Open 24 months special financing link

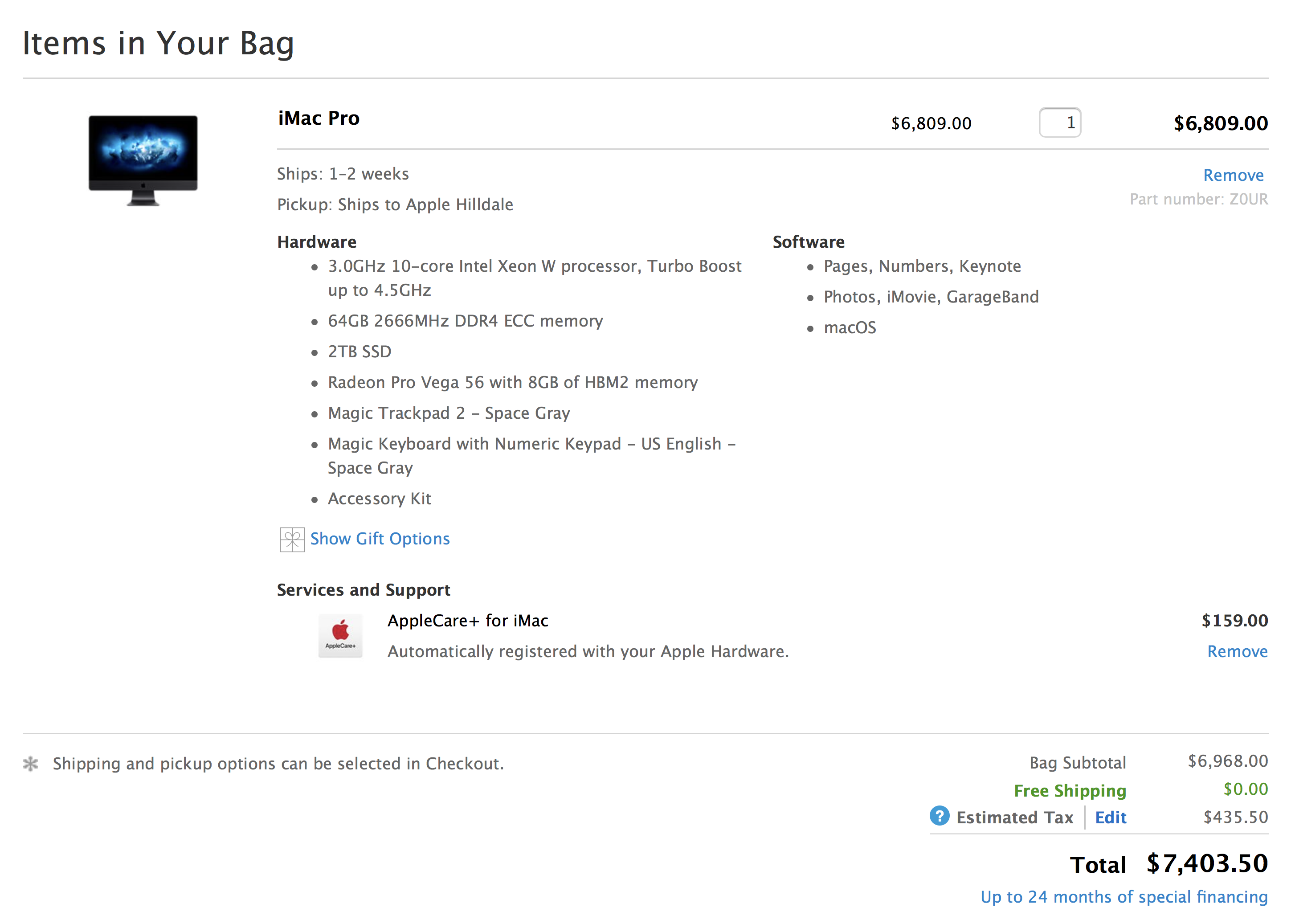click(x=1124, y=897)
